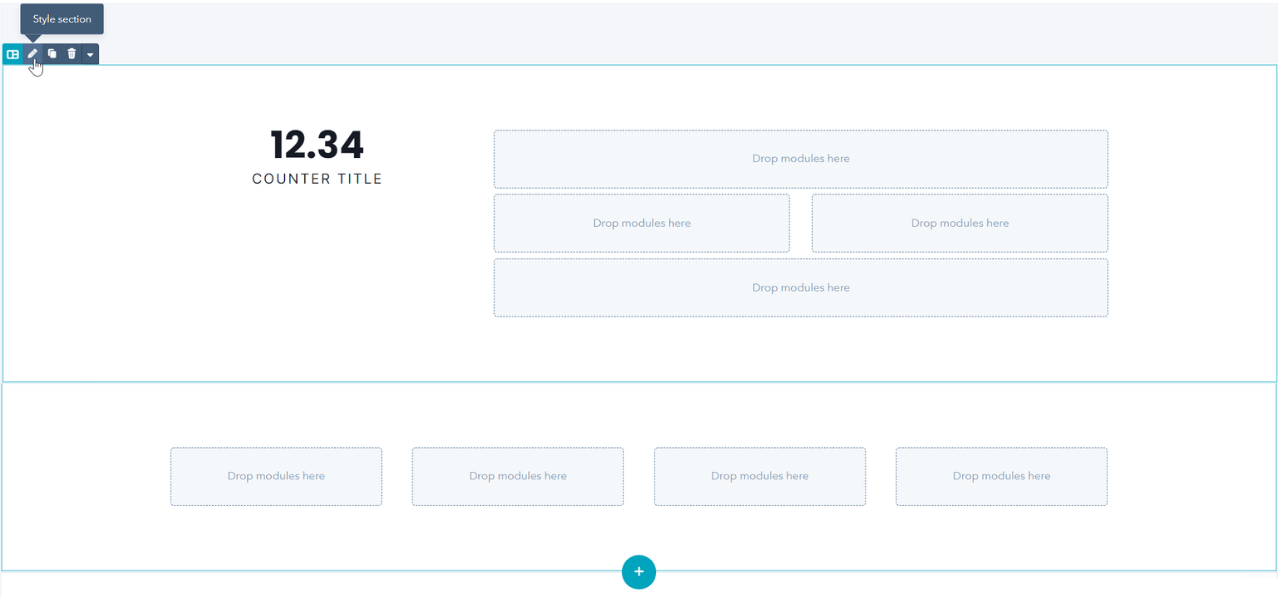Click the lower full-width drop zone beside the counter
Screen dimensions: 1278x600
801,288
